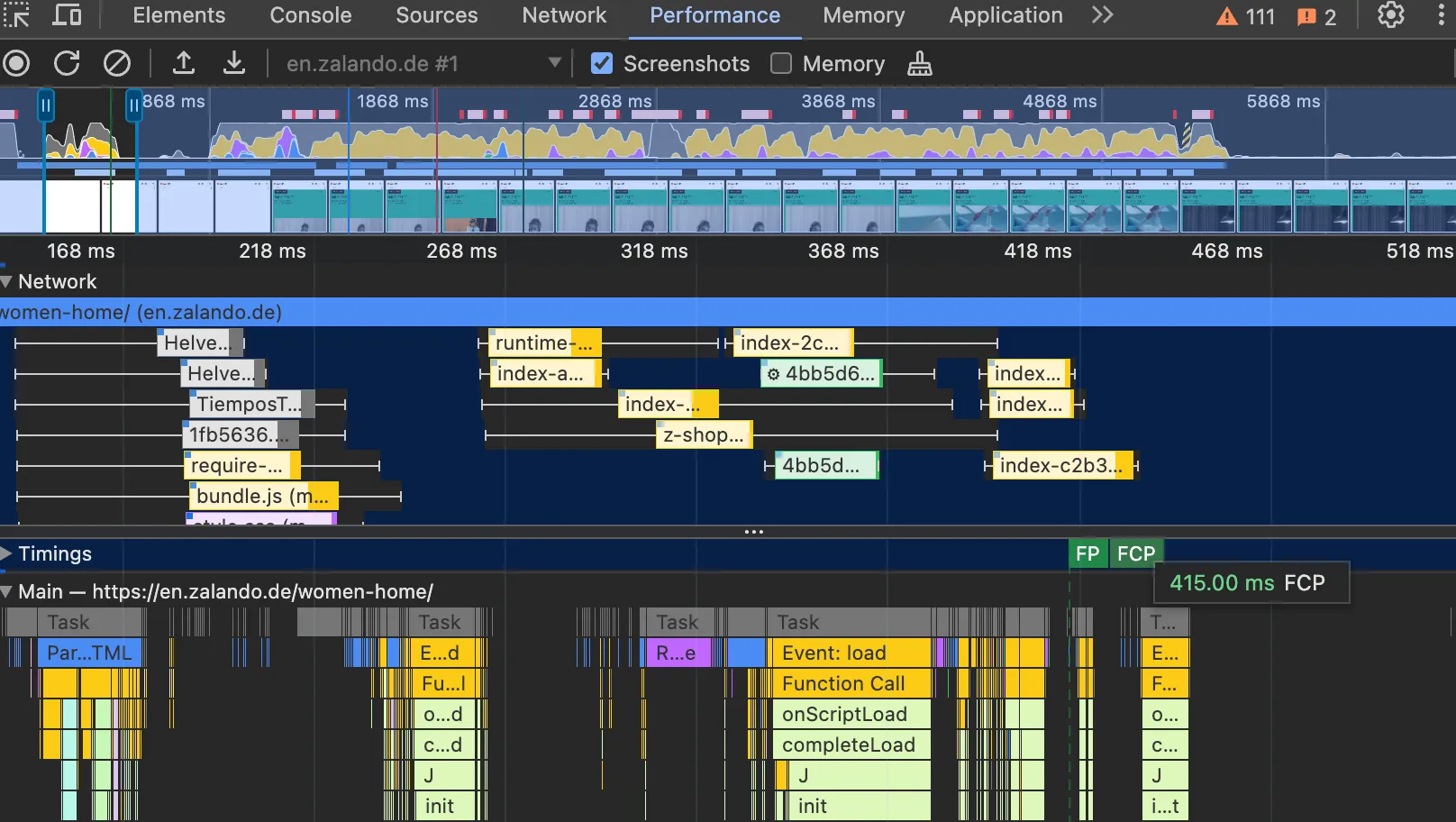The image size is (1456, 822).
Task: Open the DevTools three-dot menu
Action: 1441,15
